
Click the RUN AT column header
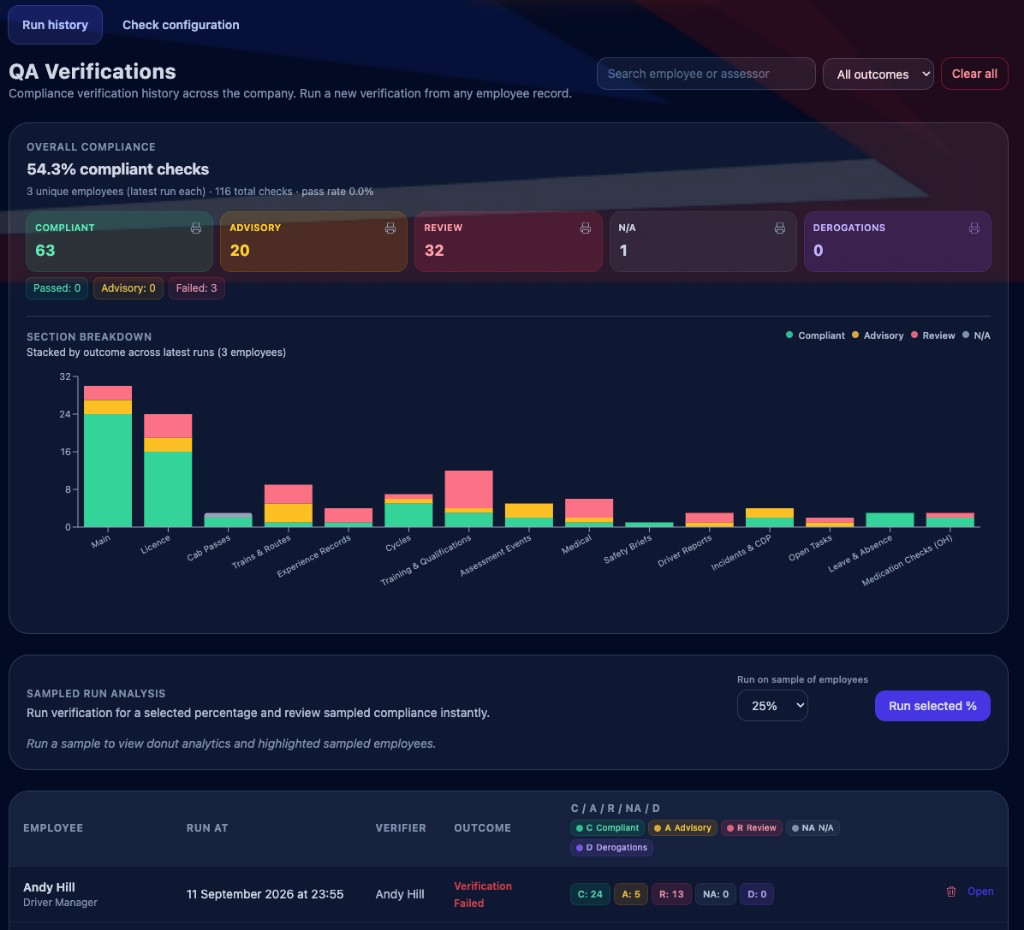click(207, 827)
